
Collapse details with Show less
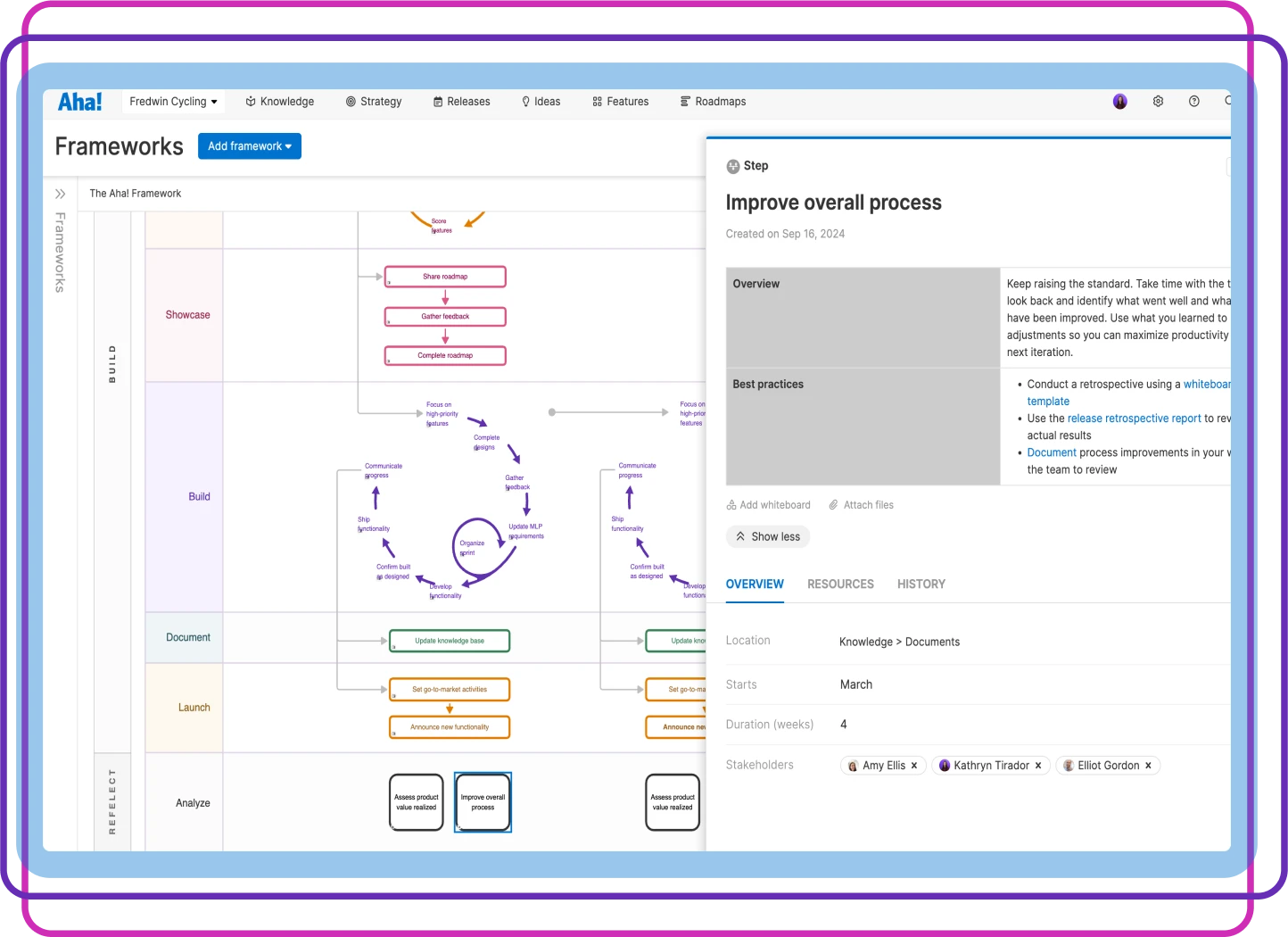767,536
